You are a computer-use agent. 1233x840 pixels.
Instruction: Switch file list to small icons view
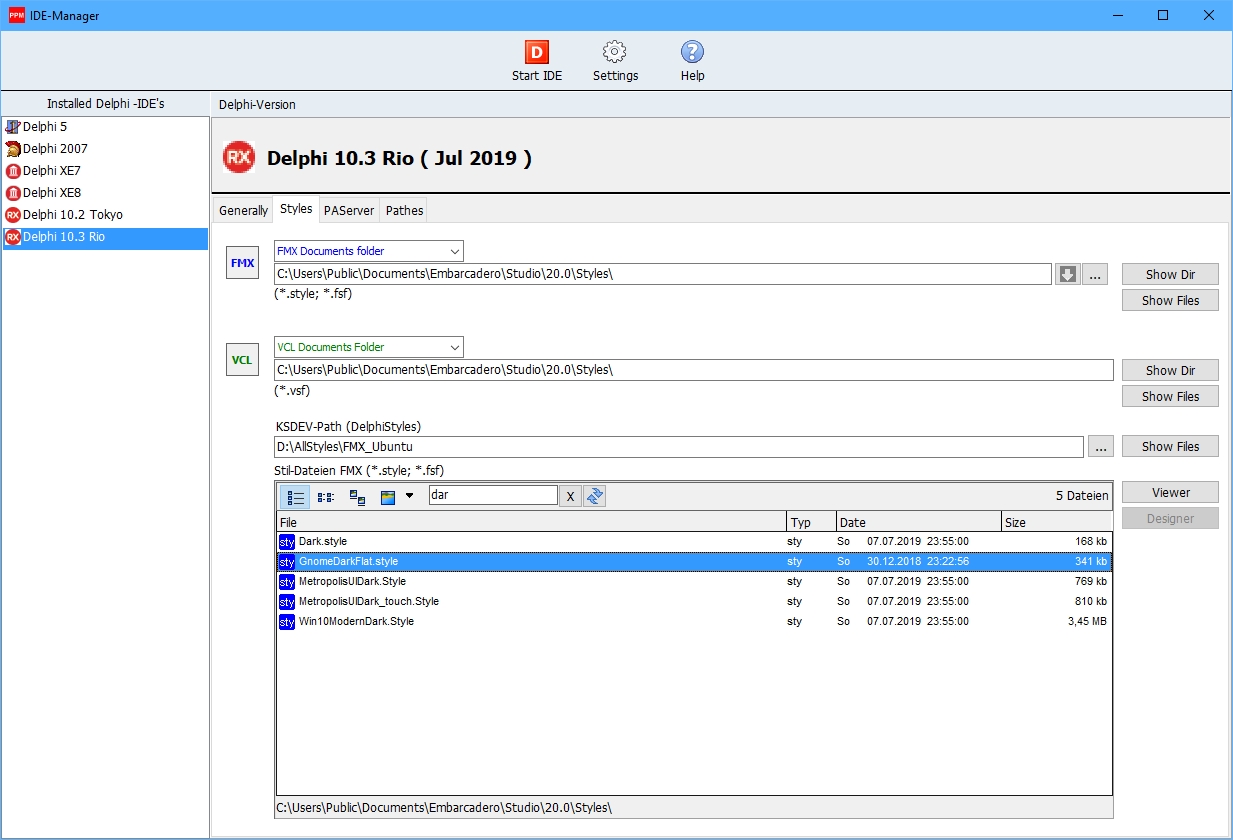(x=326, y=496)
